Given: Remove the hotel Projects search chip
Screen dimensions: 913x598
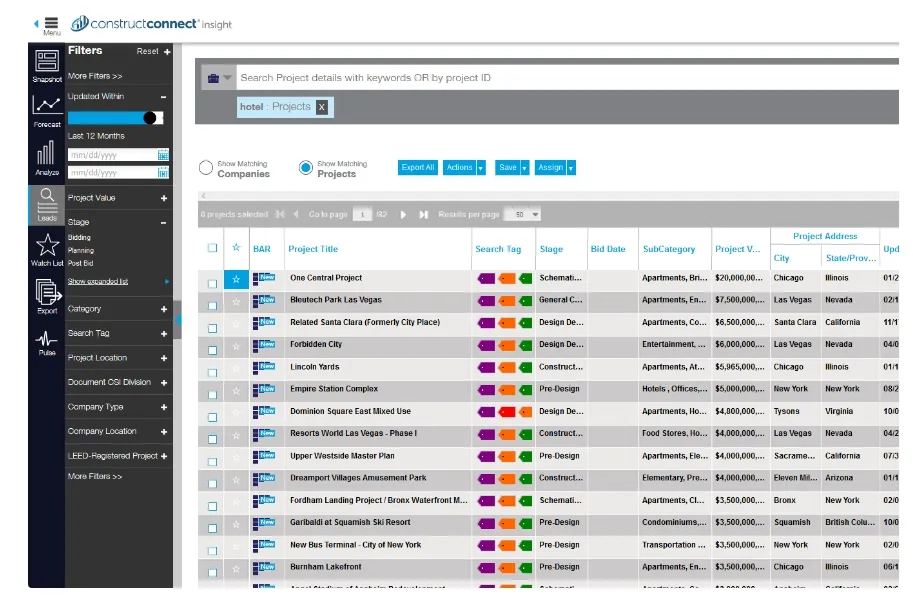Looking at the screenshot, I should point(321,107).
